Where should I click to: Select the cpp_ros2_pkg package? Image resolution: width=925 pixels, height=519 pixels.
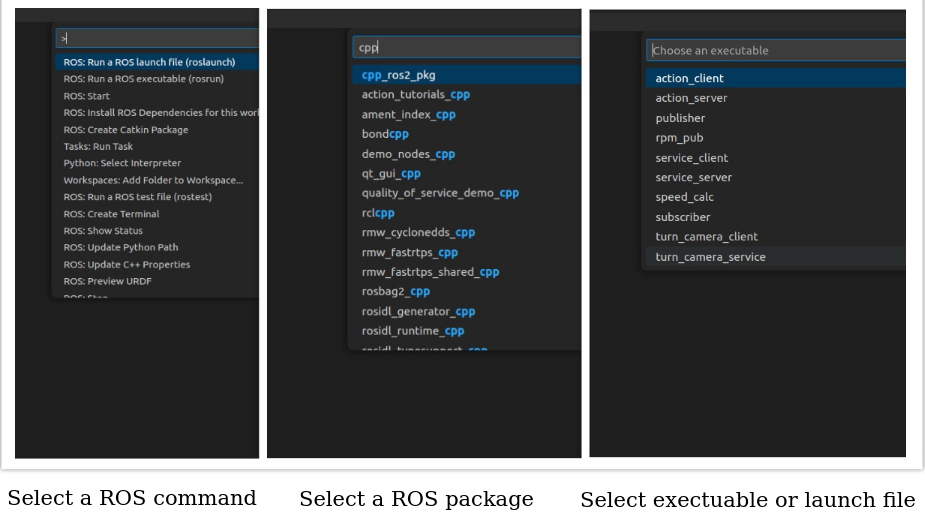(x=399, y=75)
